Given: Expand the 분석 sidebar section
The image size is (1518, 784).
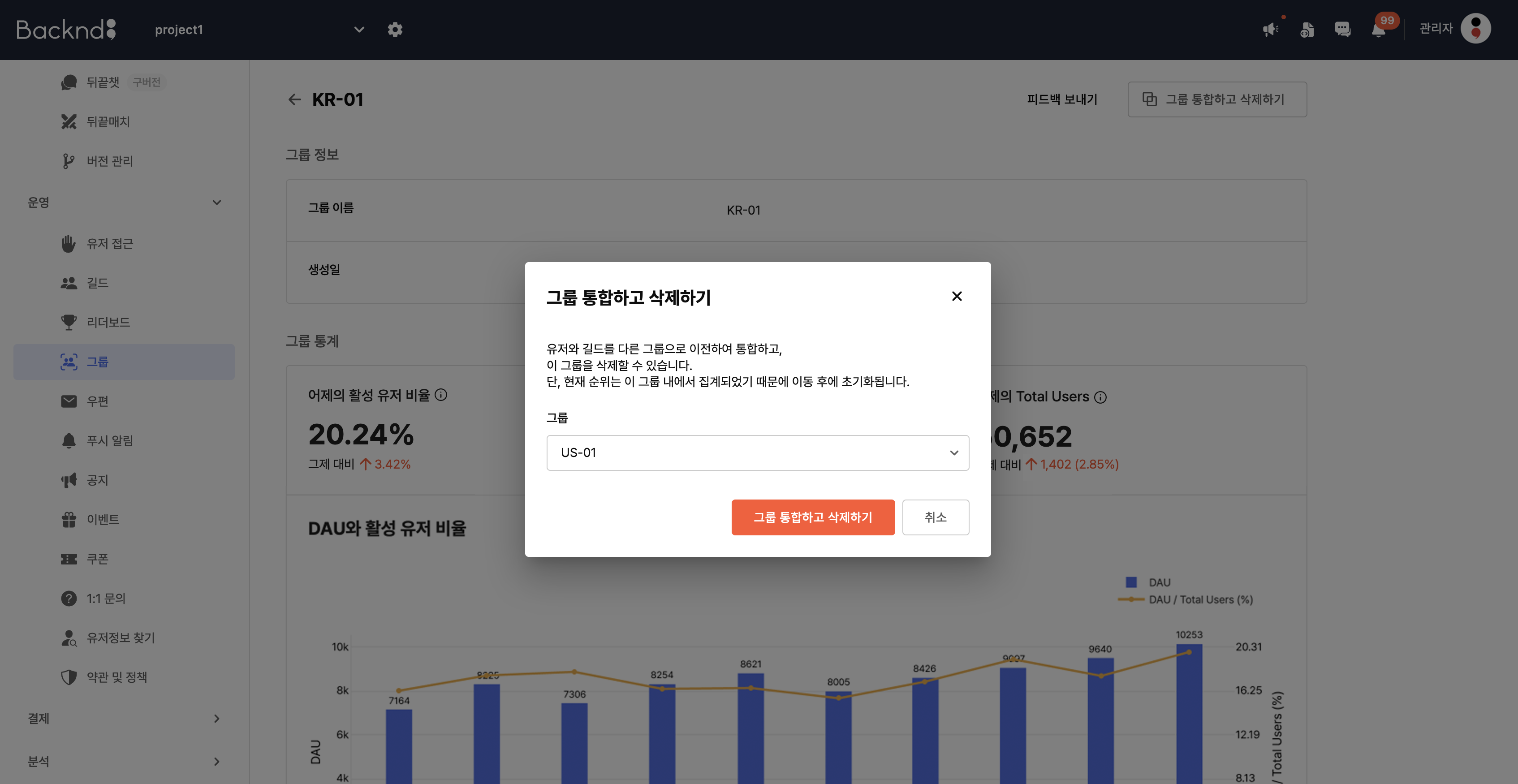Looking at the screenshot, I should [x=217, y=762].
